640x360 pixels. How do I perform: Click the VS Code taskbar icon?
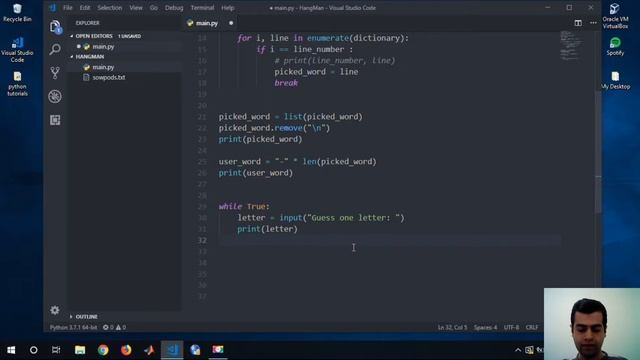[172, 350]
